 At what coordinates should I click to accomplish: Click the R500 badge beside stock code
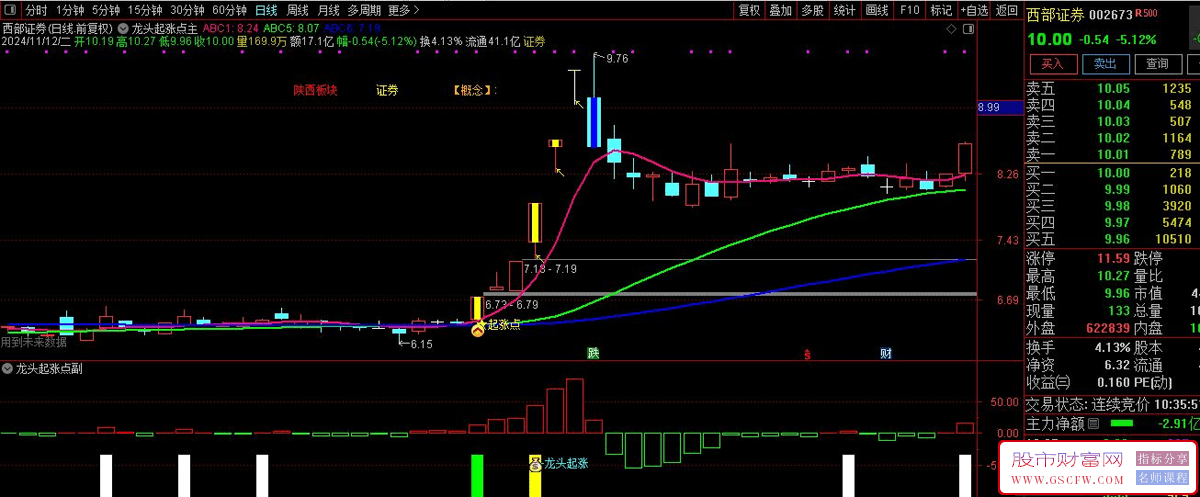tap(1147, 13)
